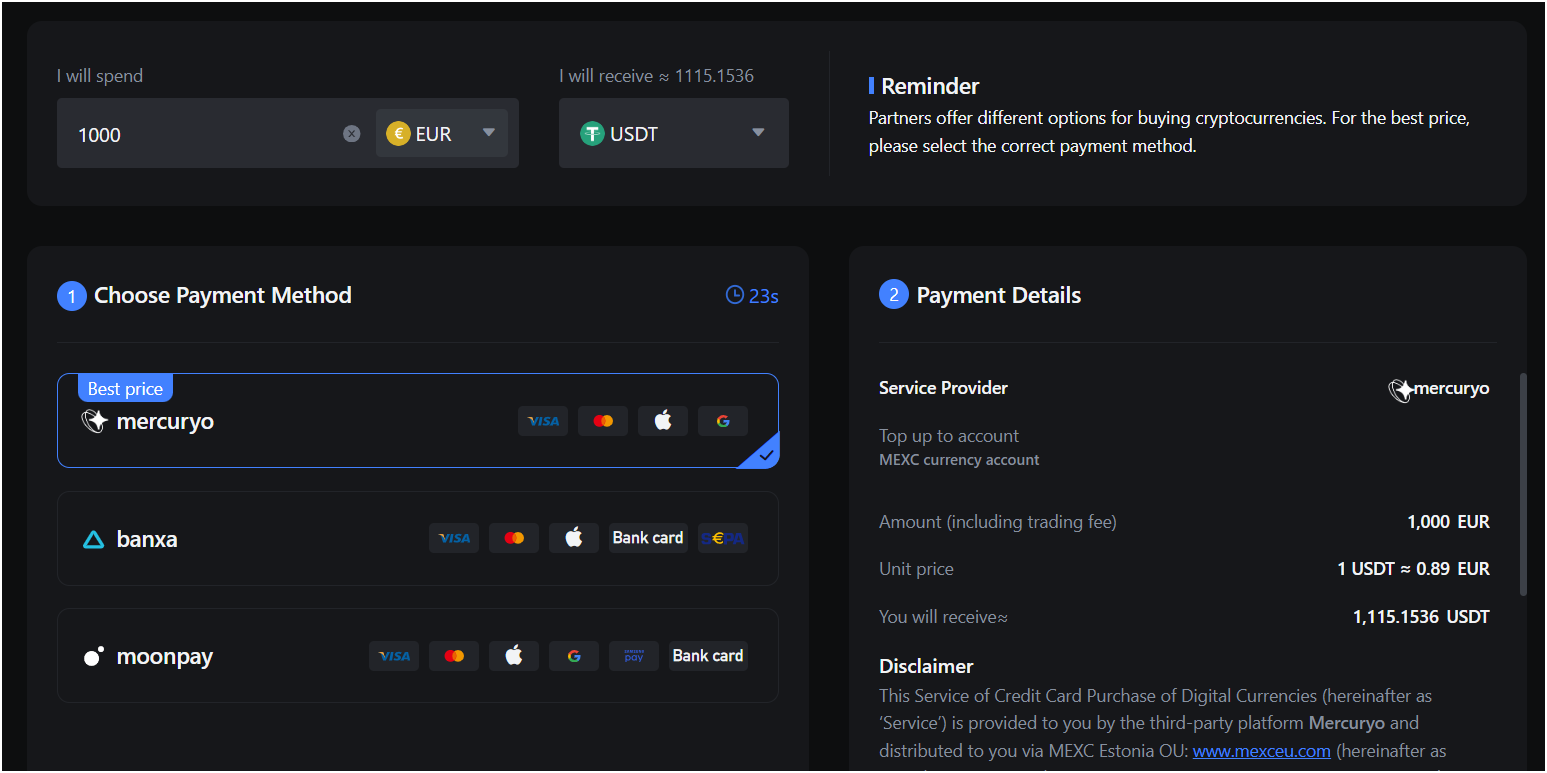Clear the spend amount with the X icon
Screen dimensions: 1547x773
click(351, 134)
